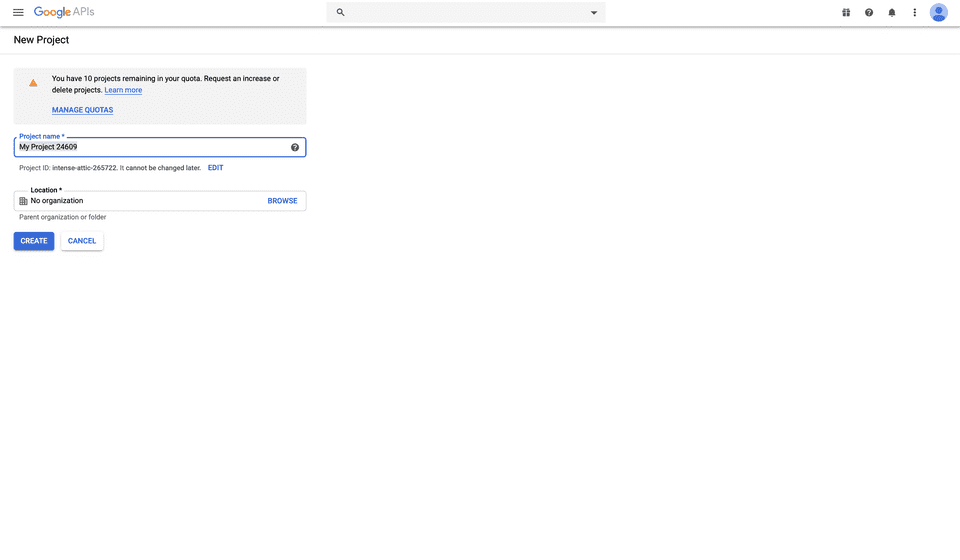Show help tooltip for Project name

pos(294,147)
